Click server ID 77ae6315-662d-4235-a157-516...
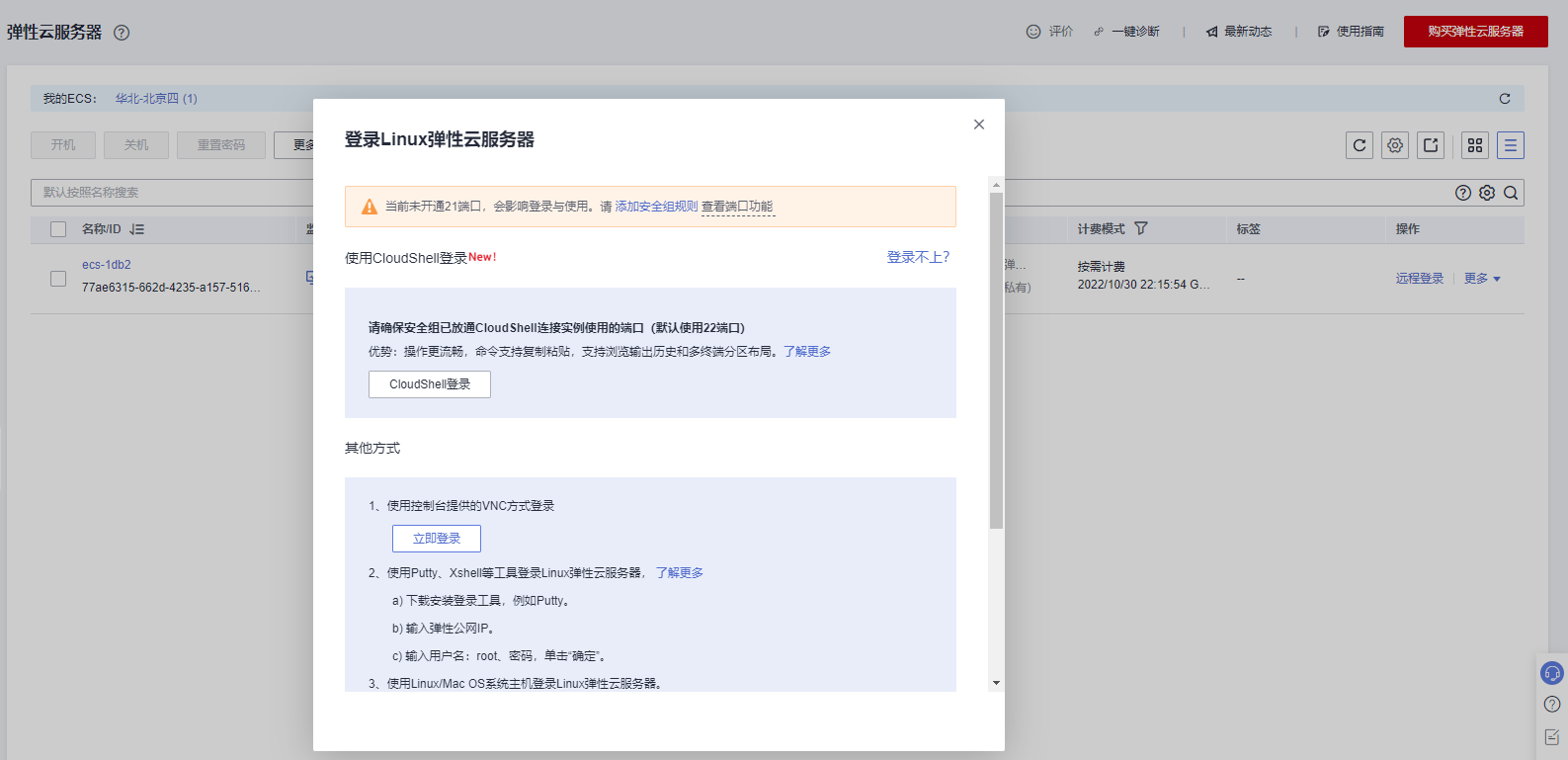The image size is (1568, 760). point(171,288)
